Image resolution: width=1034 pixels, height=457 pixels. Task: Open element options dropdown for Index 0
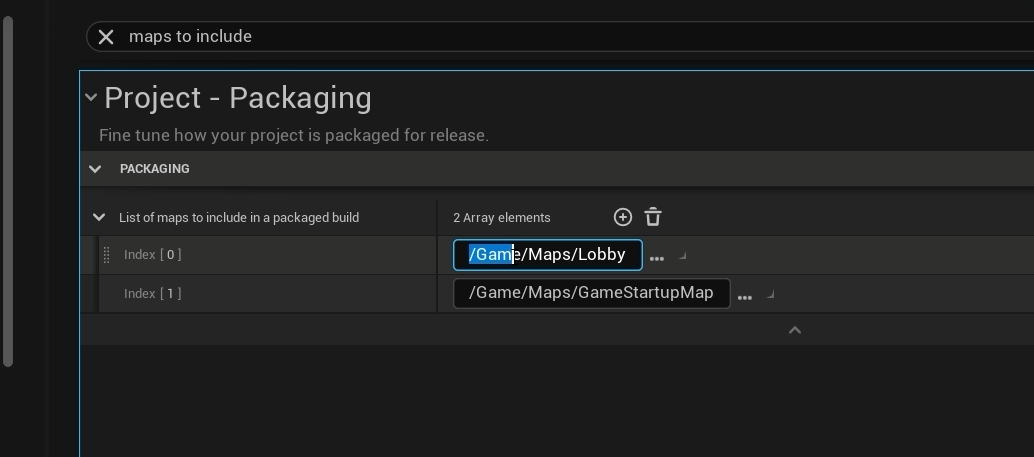pyautogui.click(x=683, y=255)
